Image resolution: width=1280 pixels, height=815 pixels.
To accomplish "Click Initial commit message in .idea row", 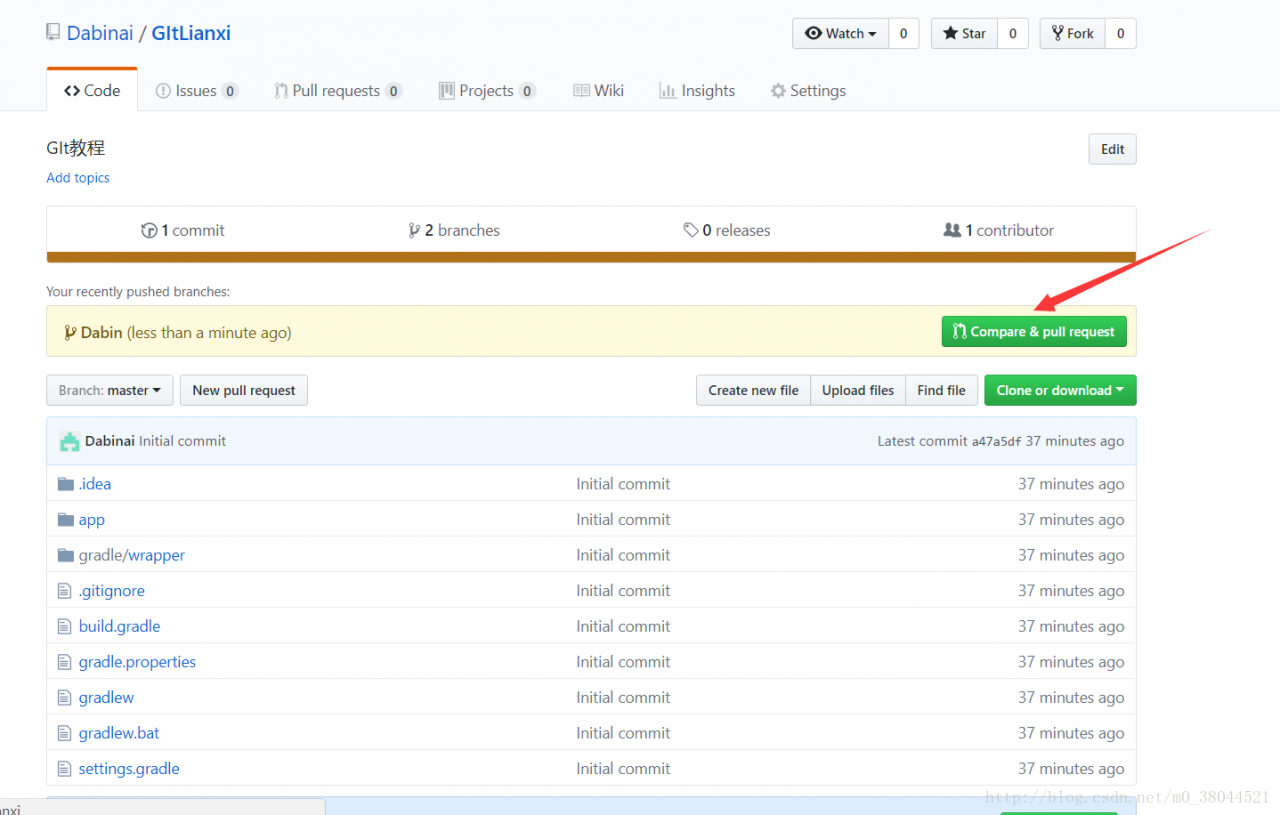I will tap(623, 484).
